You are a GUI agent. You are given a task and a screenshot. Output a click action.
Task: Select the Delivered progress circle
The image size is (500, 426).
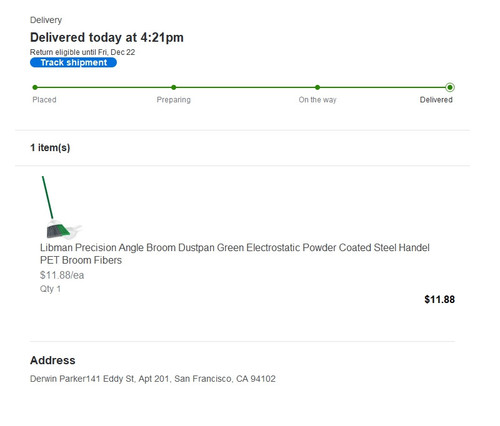click(x=450, y=87)
